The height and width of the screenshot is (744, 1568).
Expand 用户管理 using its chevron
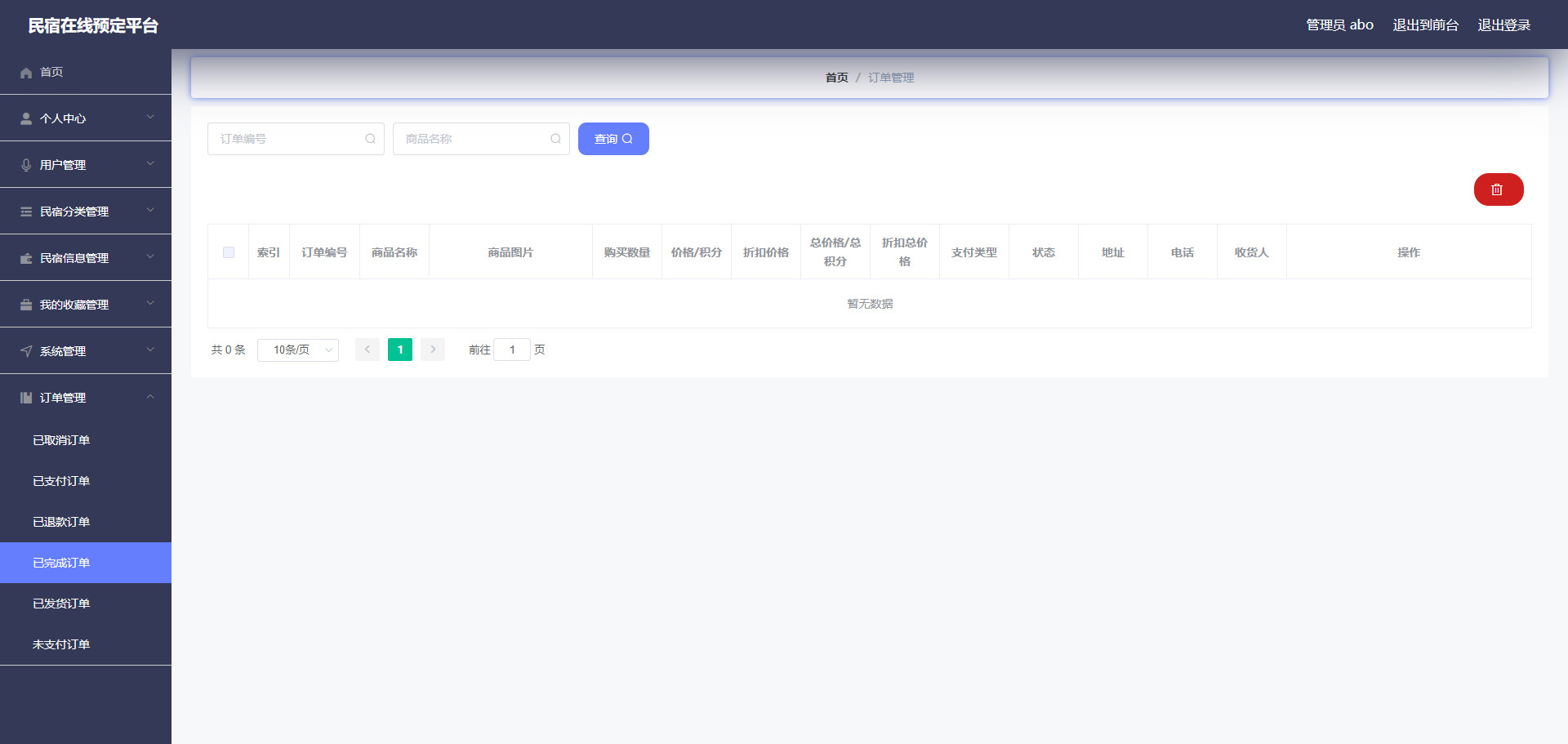pyautogui.click(x=150, y=164)
